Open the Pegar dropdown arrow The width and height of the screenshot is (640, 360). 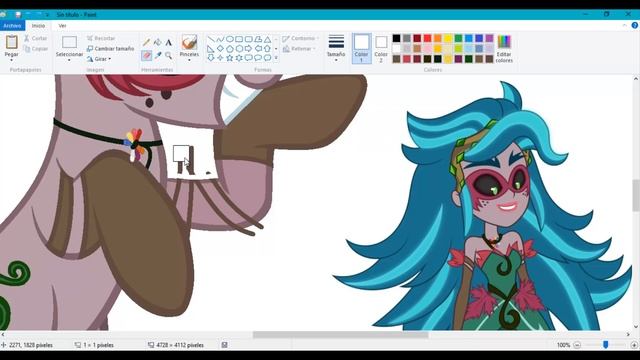11,60
